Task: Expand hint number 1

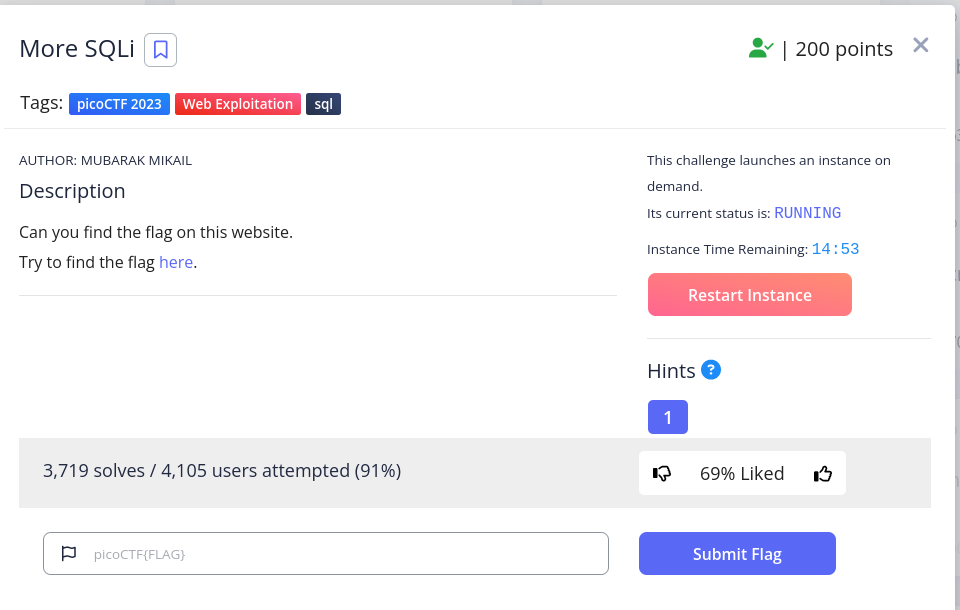Action: pyautogui.click(x=667, y=417)
